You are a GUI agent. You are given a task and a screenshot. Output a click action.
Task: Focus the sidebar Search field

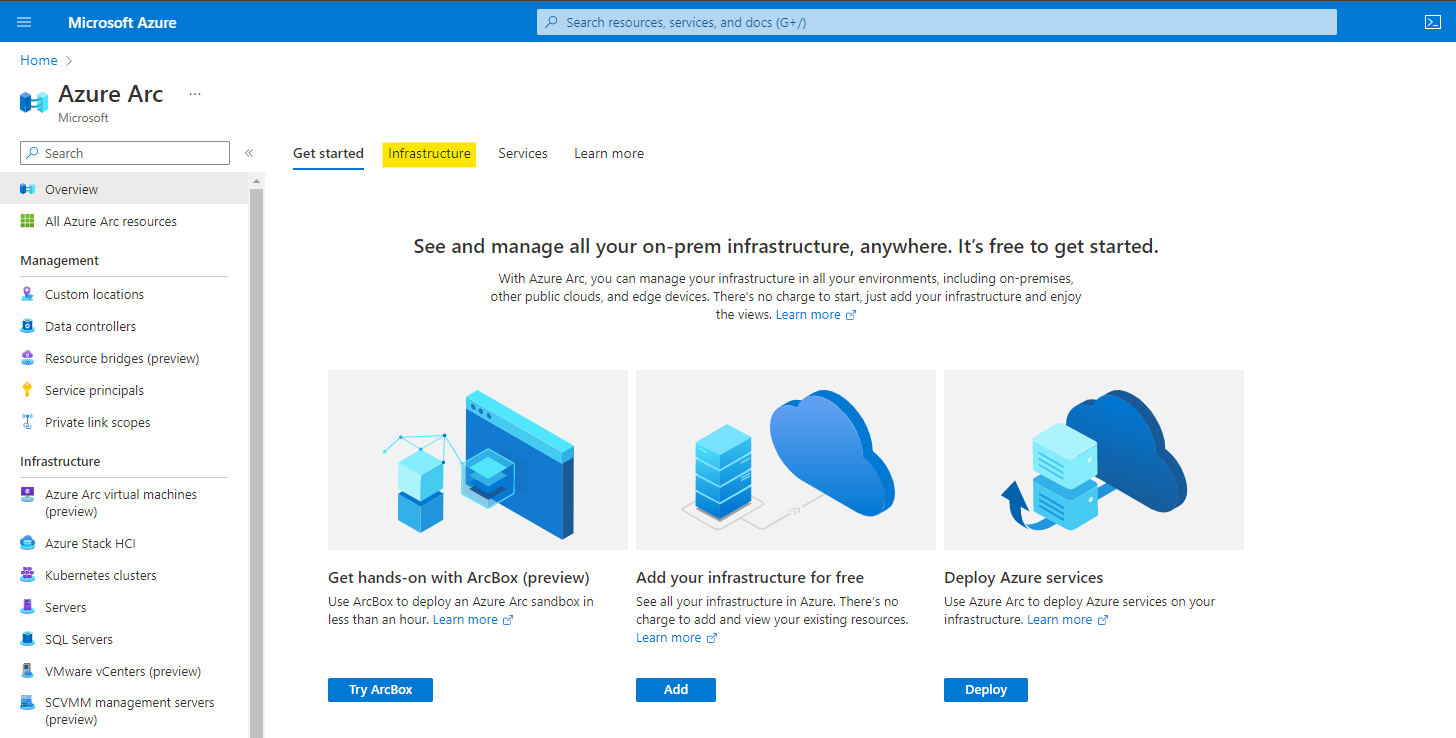[125, 153]
